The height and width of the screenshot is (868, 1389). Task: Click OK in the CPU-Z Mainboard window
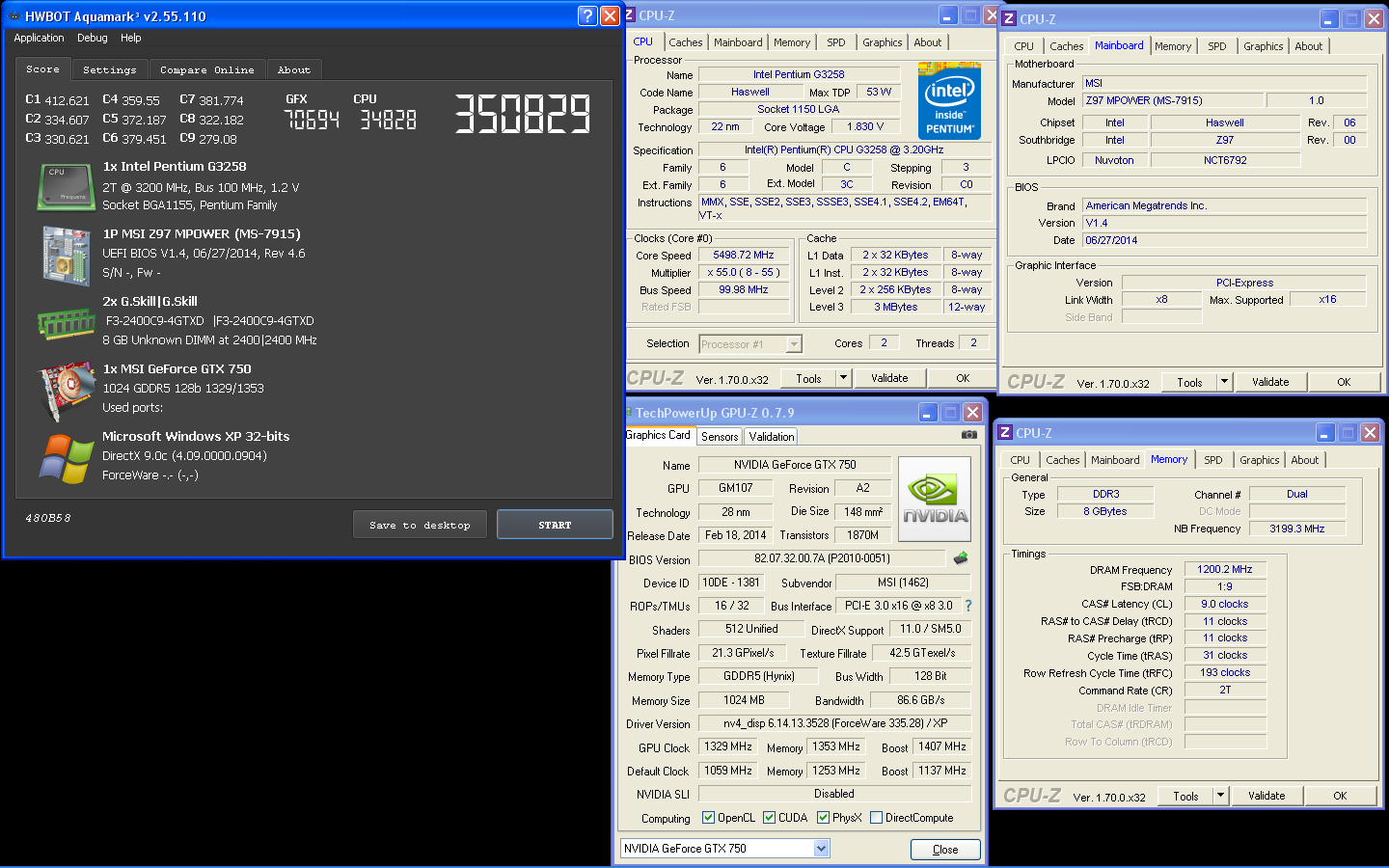1344,382
